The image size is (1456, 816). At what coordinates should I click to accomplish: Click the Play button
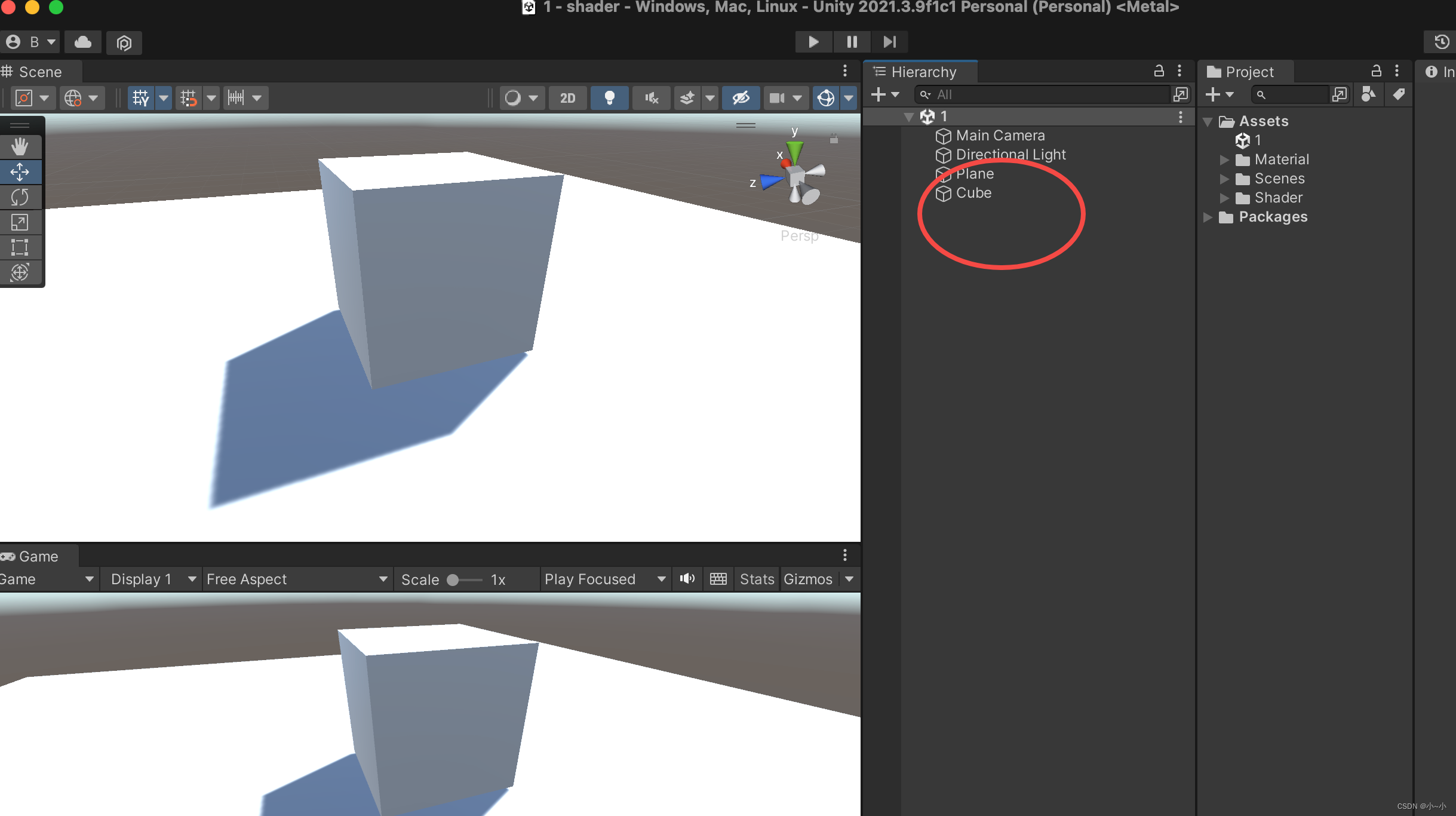pos(813,42)
